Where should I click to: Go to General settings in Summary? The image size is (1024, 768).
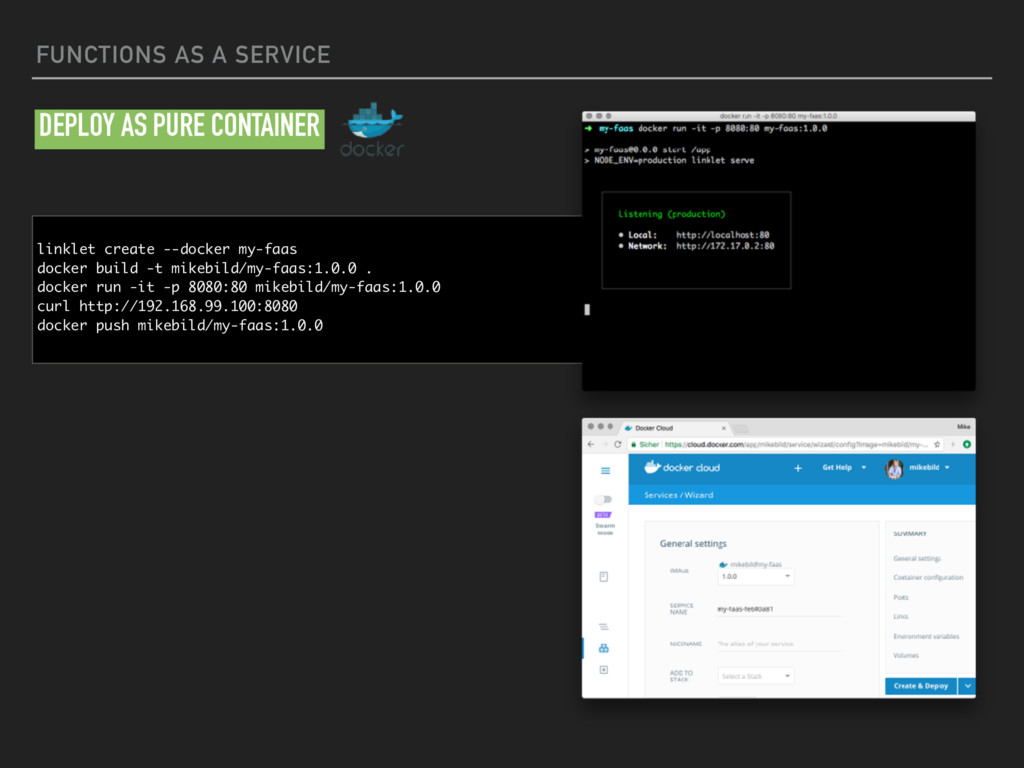(x=917, y=559)
